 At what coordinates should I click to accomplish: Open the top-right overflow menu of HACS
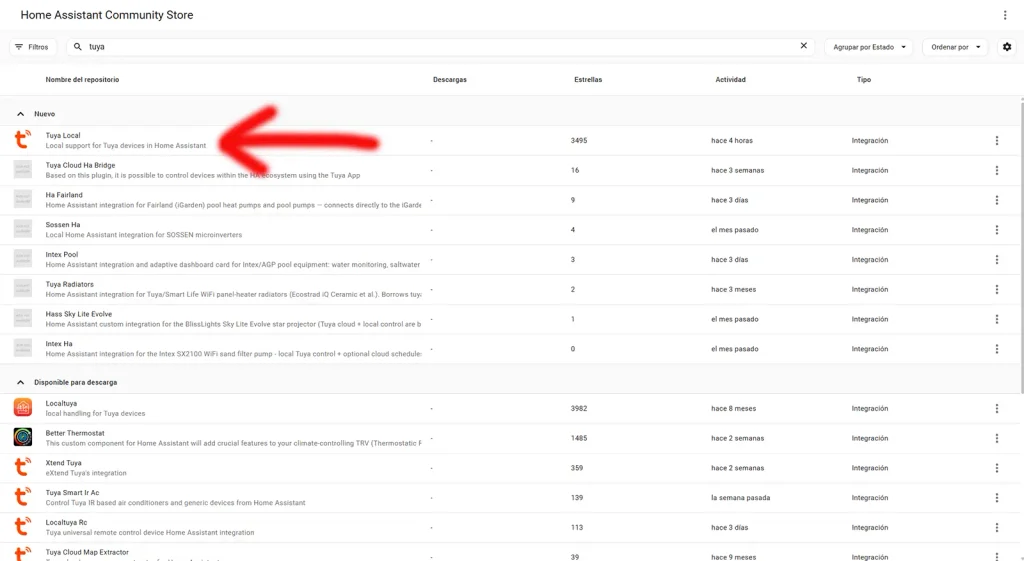click(1005, 15)
